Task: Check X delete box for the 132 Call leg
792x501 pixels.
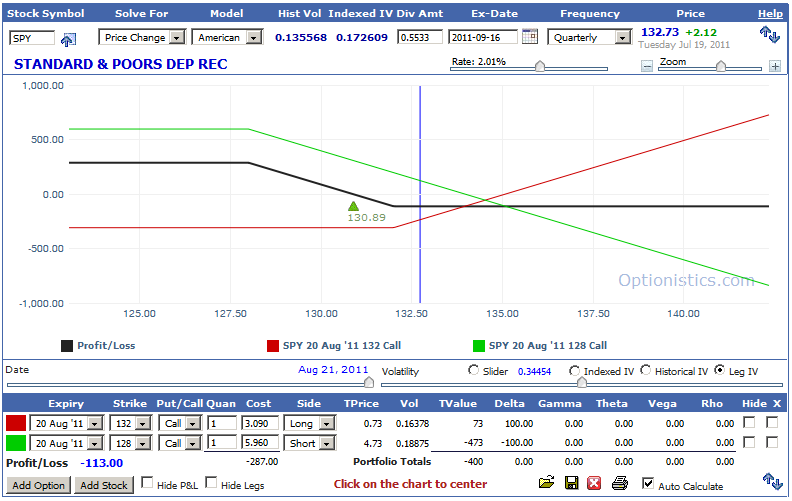Action: coord(772,422)
